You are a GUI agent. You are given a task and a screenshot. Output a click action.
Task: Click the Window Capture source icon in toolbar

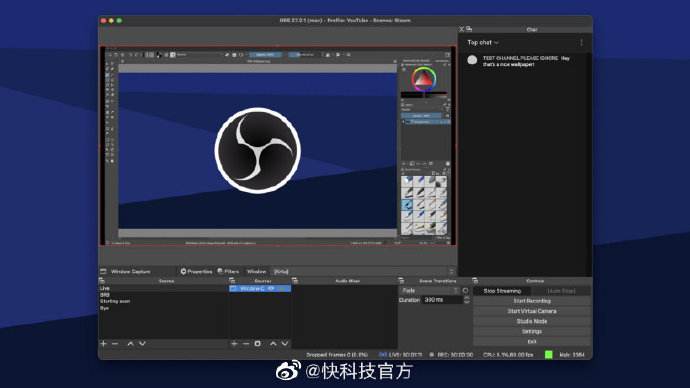point(103,271)
